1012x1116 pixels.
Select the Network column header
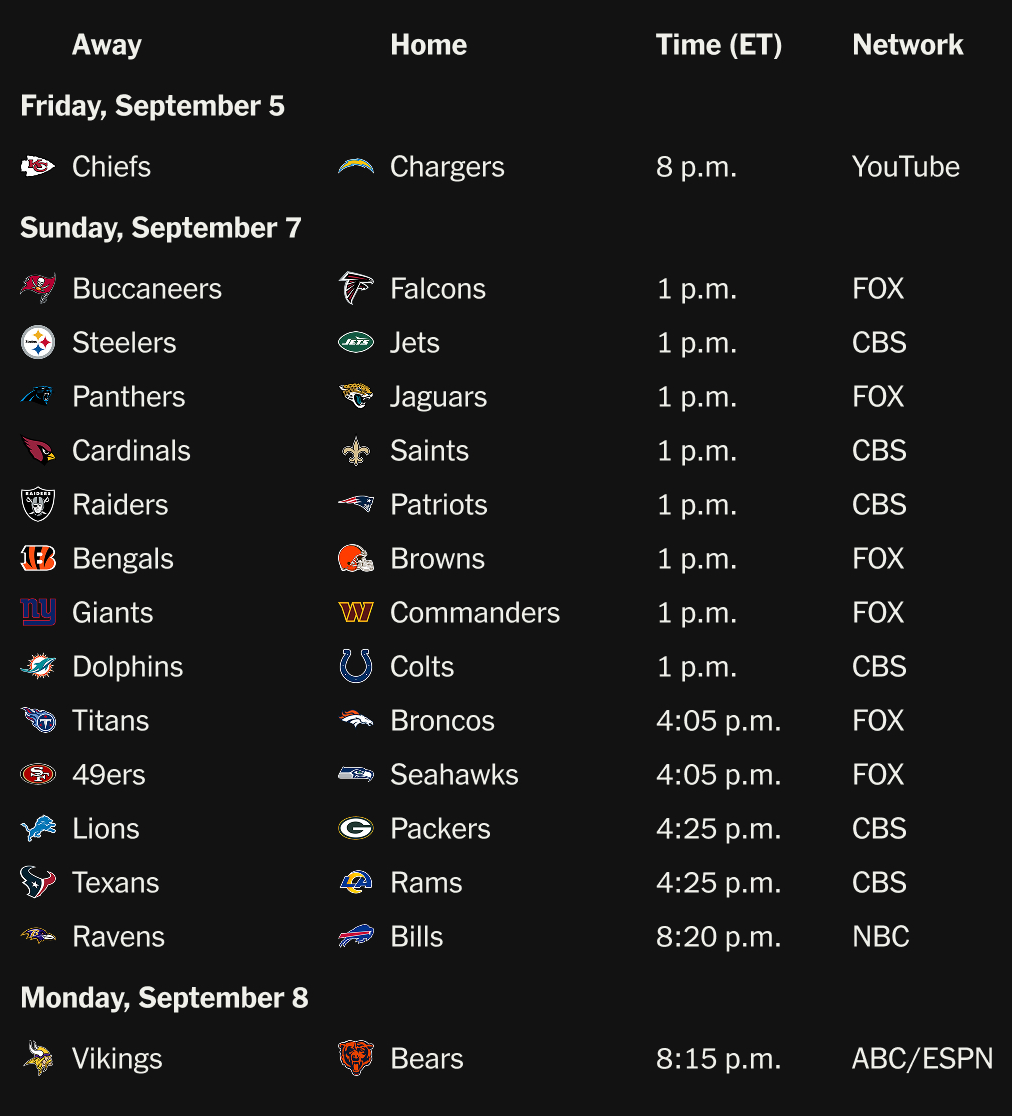pyautogui.click(x=908, y=45)
